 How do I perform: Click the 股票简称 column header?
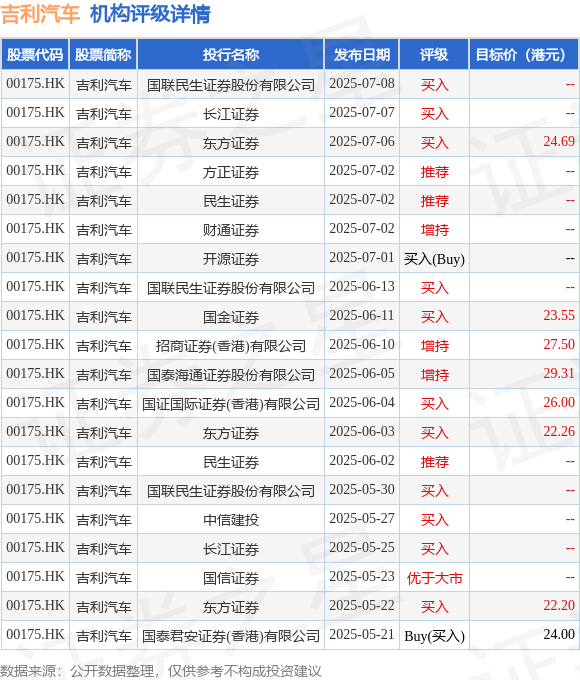103,55
